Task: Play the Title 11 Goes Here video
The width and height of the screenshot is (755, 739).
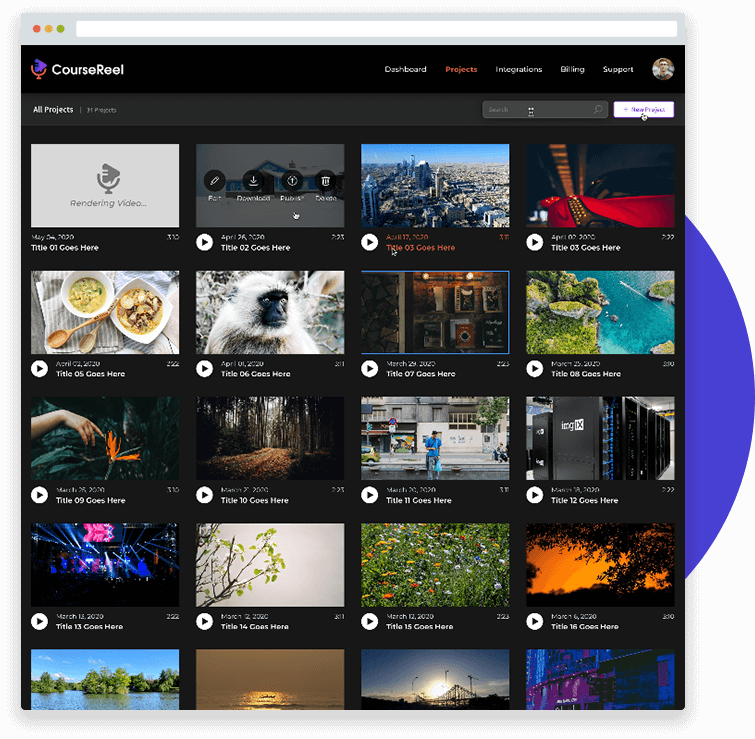Action: click(x=370, y=495)
